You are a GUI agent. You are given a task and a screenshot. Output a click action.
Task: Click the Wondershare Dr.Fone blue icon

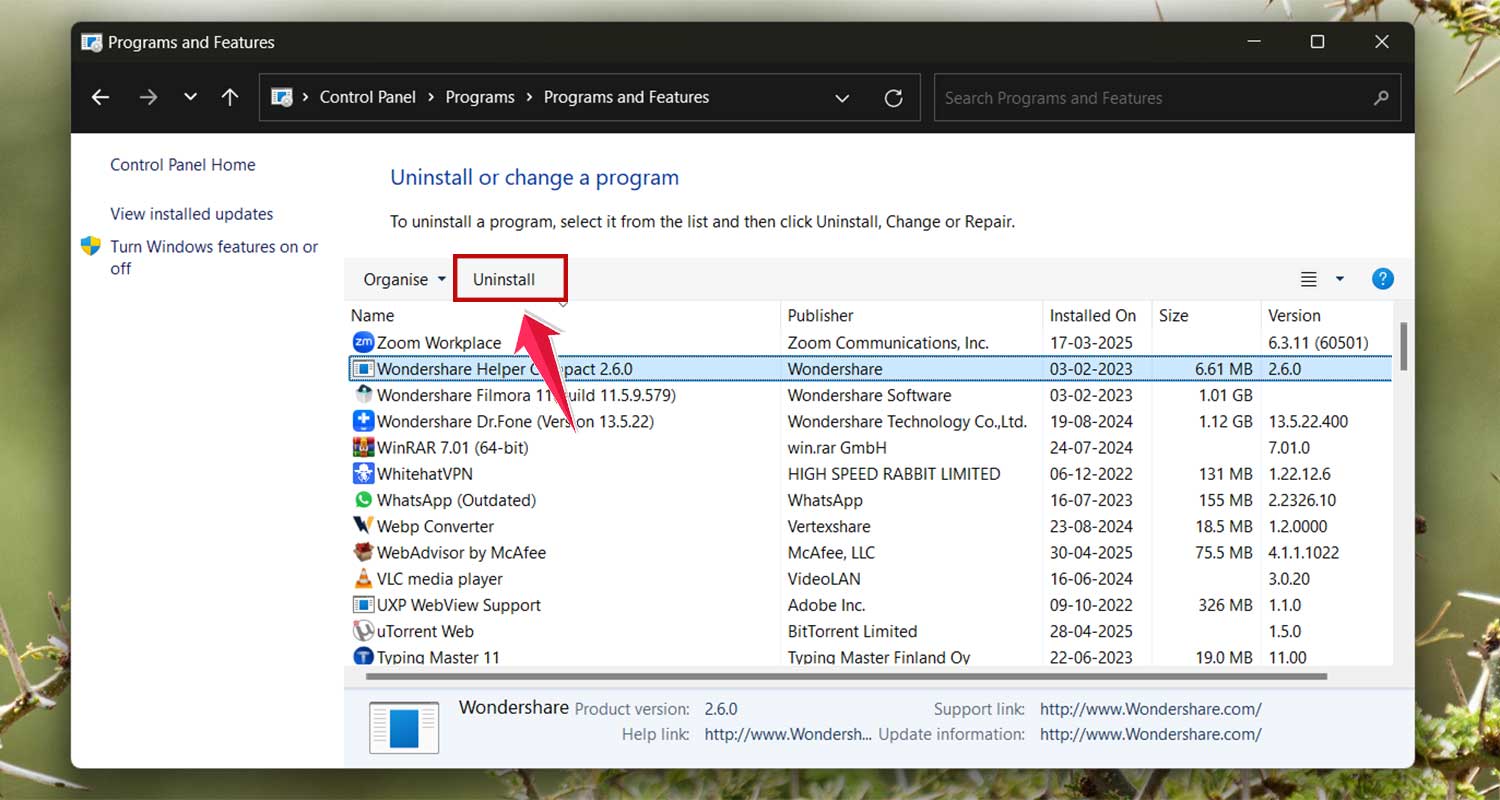tap(361, 421)
